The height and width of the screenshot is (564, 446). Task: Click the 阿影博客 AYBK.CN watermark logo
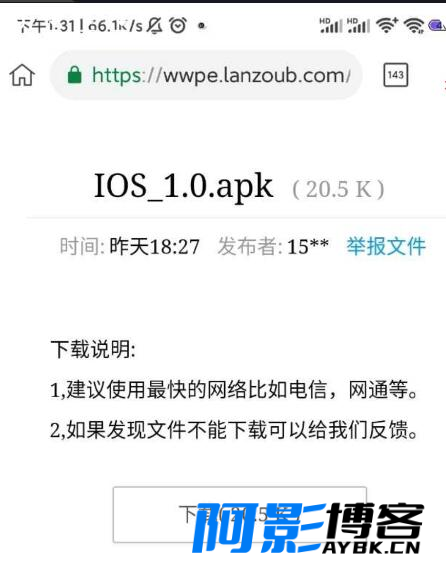[308, 527]
